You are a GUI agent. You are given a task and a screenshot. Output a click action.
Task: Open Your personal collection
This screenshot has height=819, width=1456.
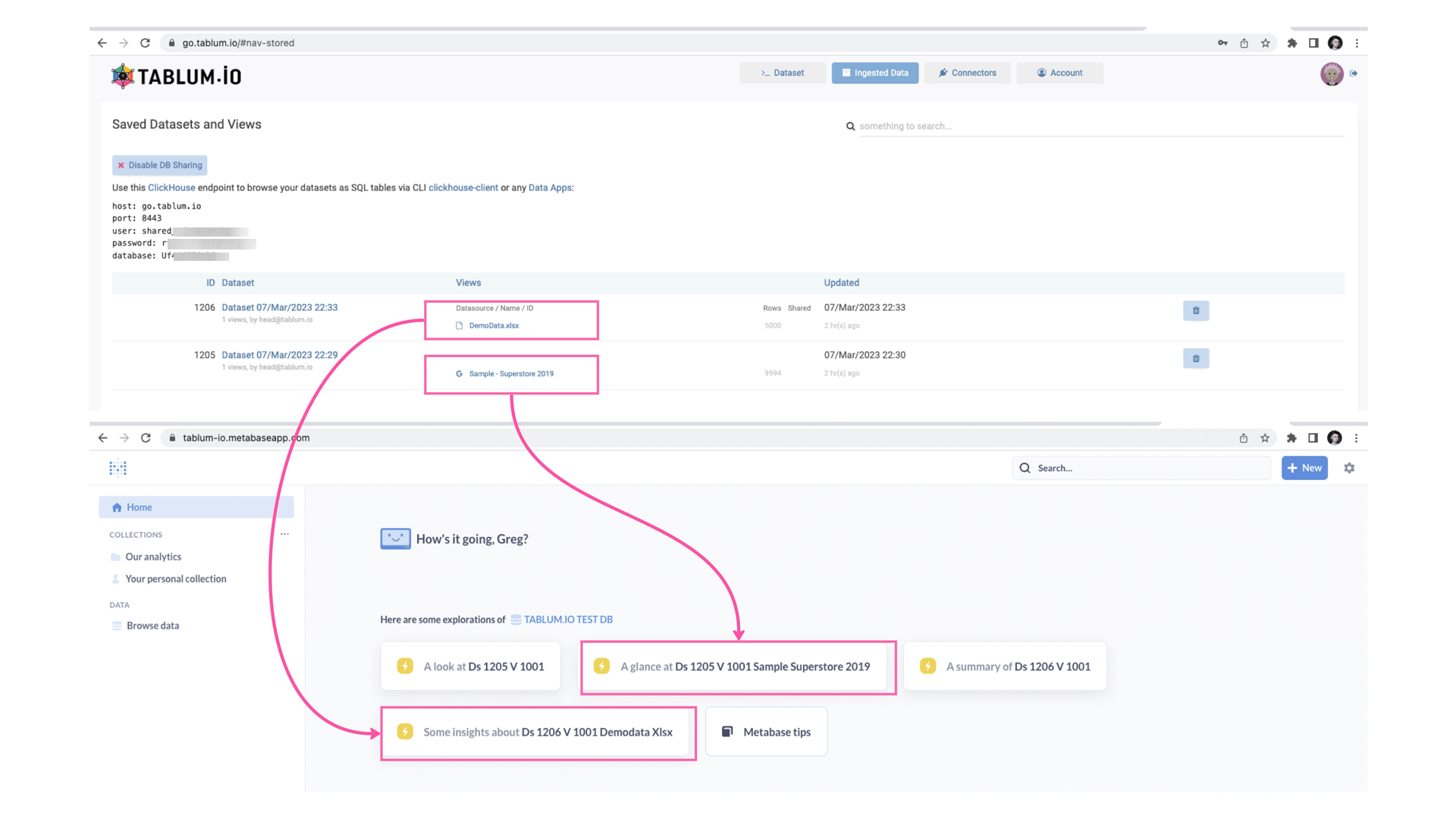pos(175,579)
